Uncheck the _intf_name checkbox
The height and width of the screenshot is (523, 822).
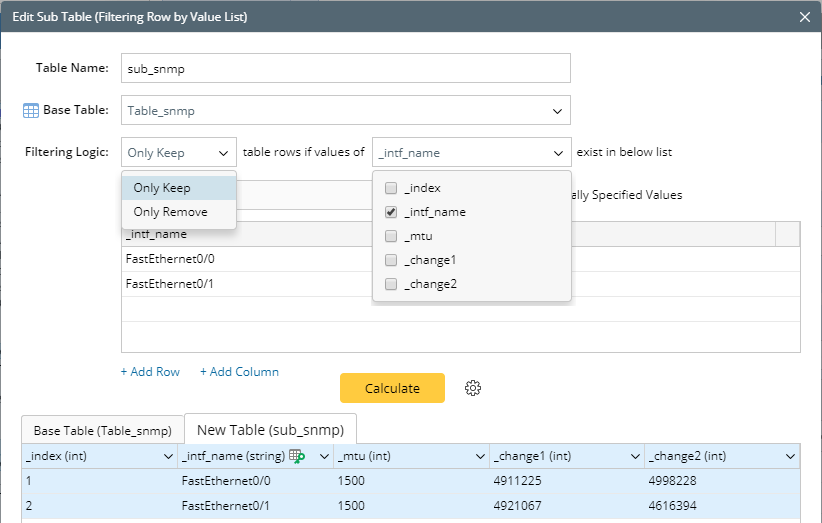coord(391,212)
